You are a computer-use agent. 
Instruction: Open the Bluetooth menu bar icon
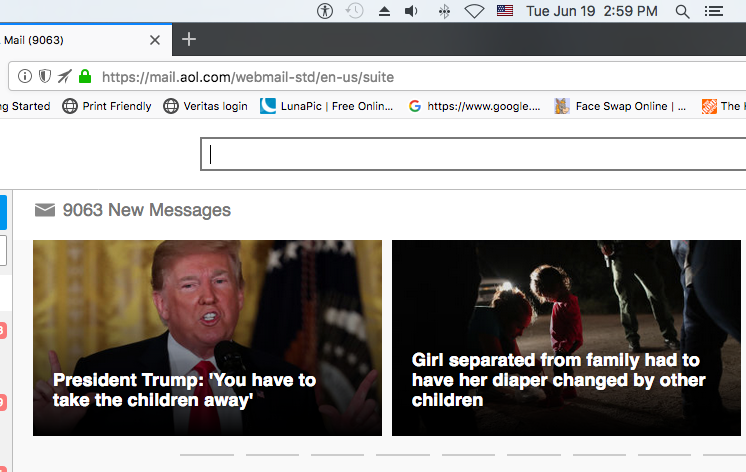[444, 11]
